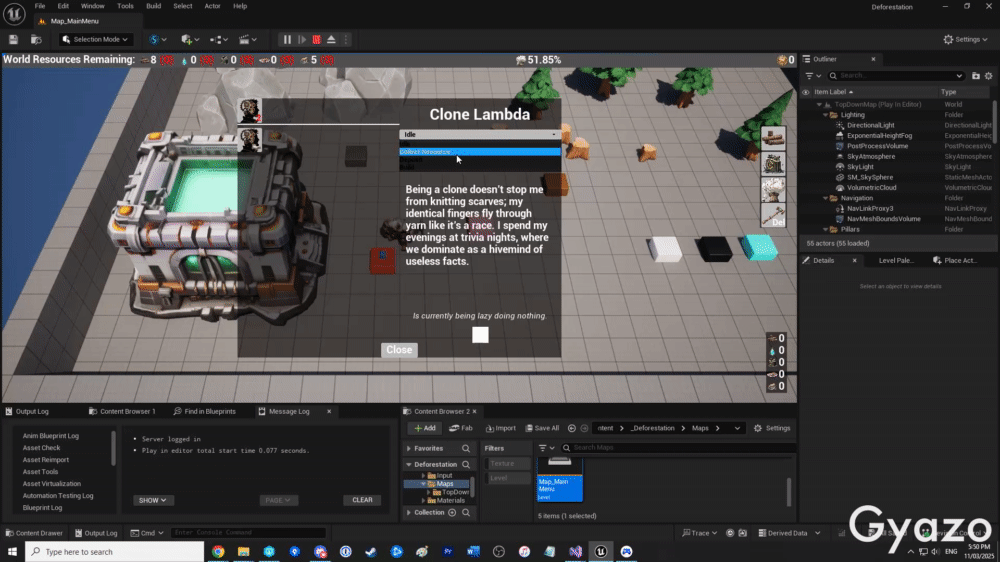Open the Cinematics clapperboard menu
1000x562 pixels.
(246, 39)
